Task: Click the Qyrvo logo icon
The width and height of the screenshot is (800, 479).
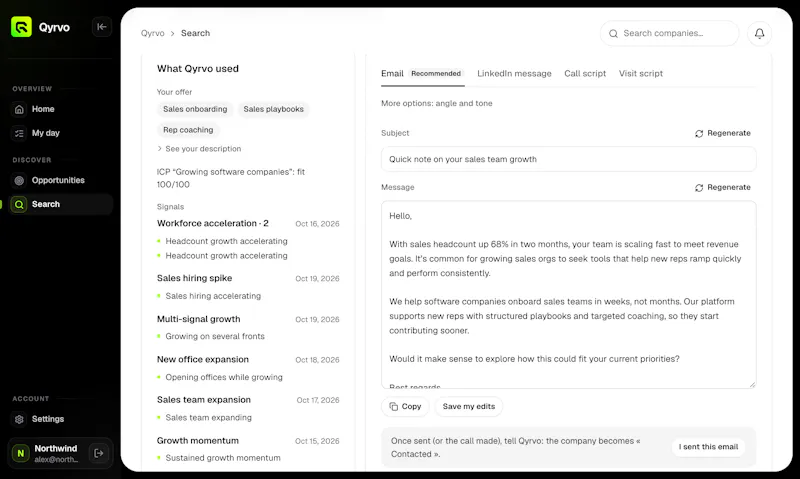Action: 21,27
